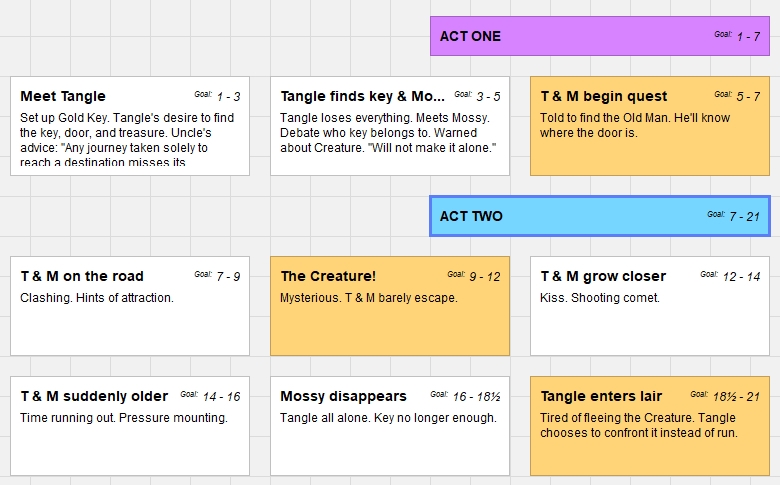Select the T & M grow closer card
Viewport: 780px width, 485px height.
point(650,306)
